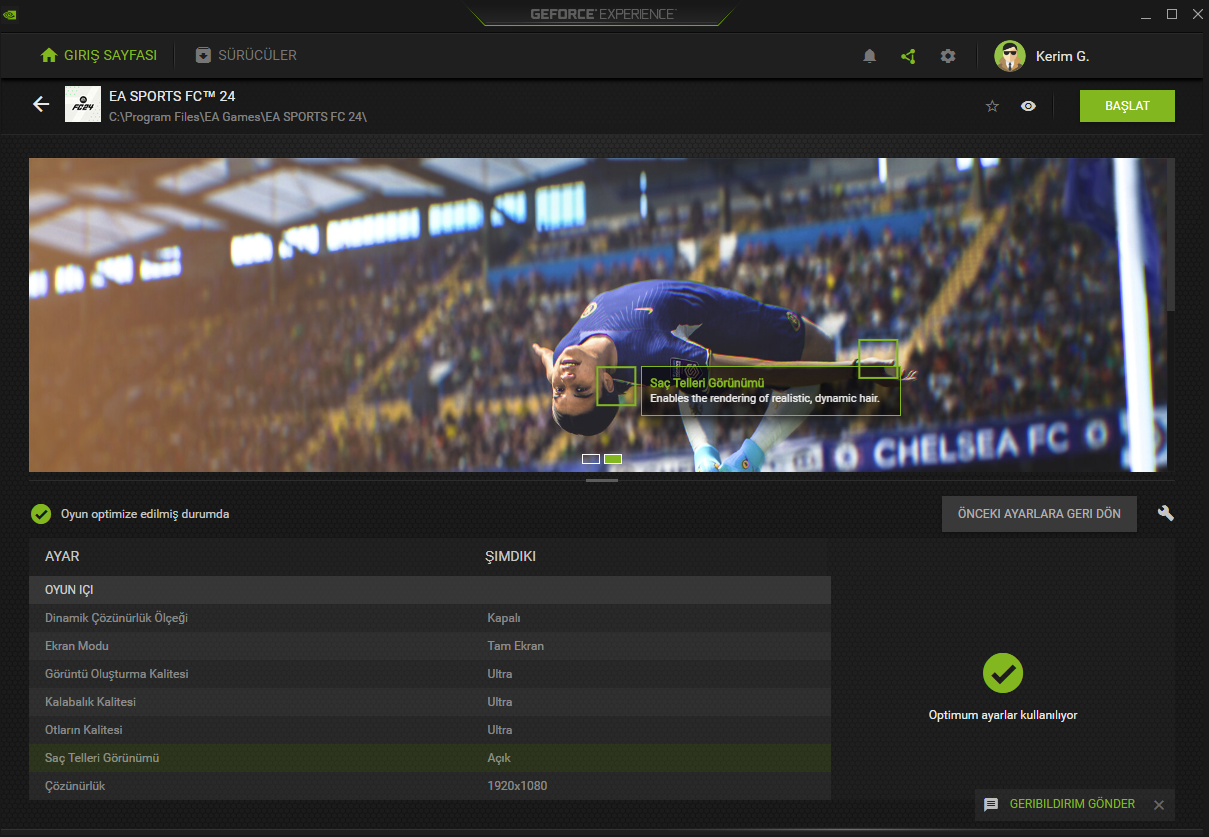Click the large optimum settings checkmark
This screenshot has height=837, width=1209.
(x=1003, y=673)
